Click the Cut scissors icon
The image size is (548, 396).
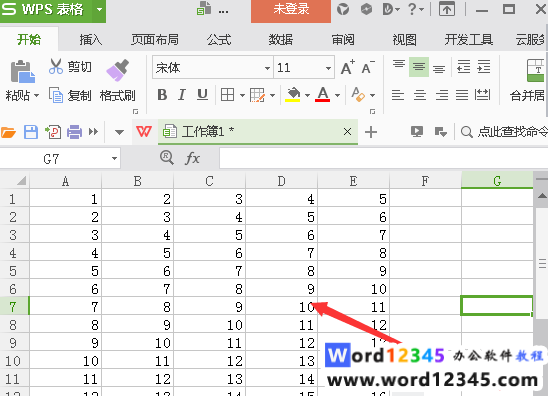(x=56, y=66)
